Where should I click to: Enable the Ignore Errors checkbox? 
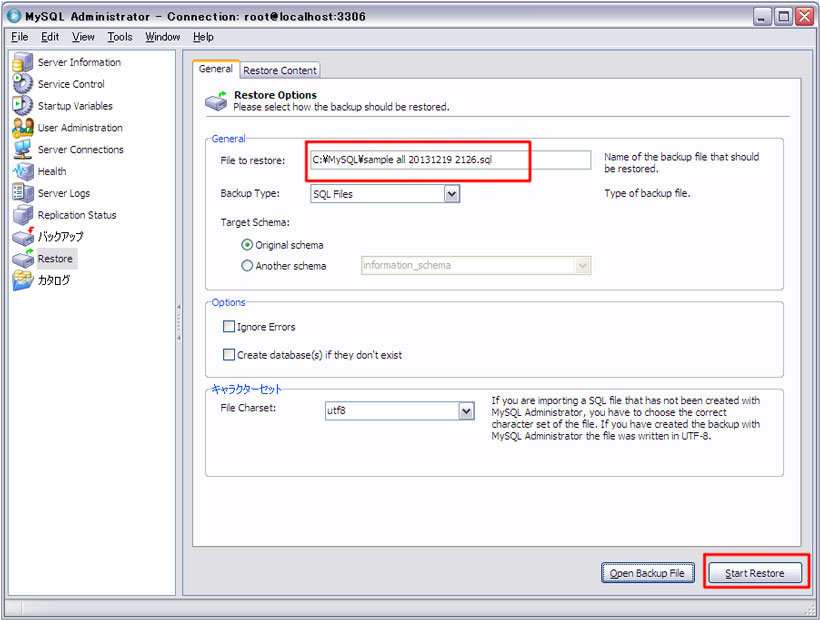click(229, 327)
